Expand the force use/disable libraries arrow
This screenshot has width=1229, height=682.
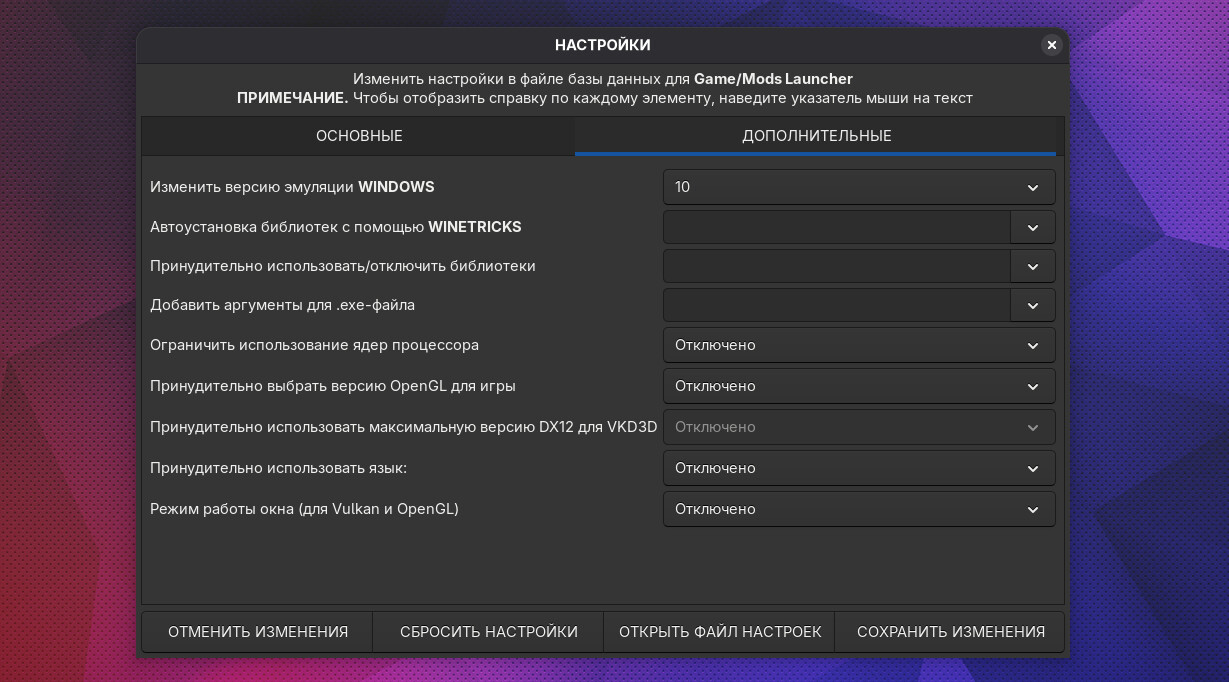tap(1033, 266)
